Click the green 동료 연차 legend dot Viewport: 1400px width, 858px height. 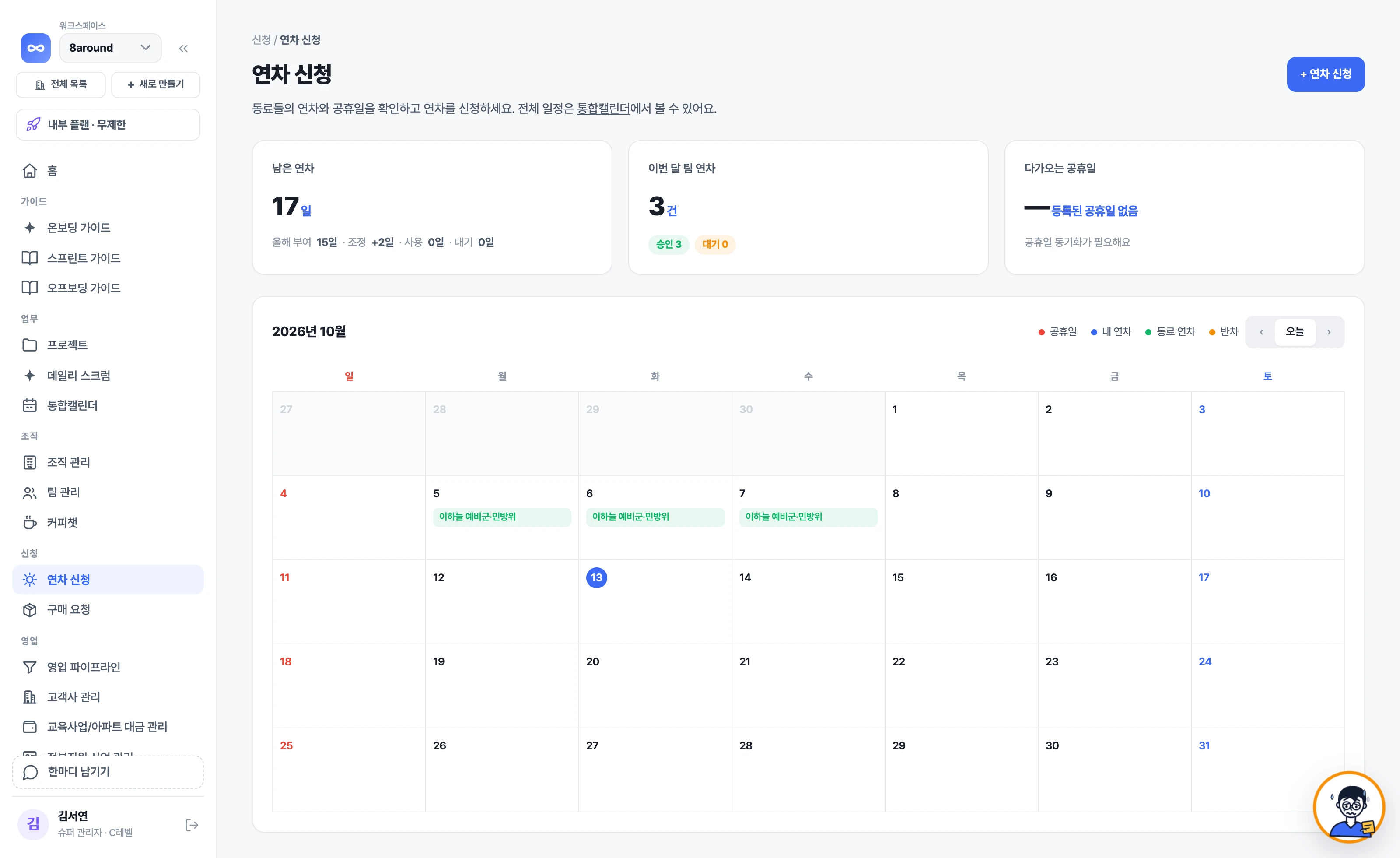coord(1148,332)
